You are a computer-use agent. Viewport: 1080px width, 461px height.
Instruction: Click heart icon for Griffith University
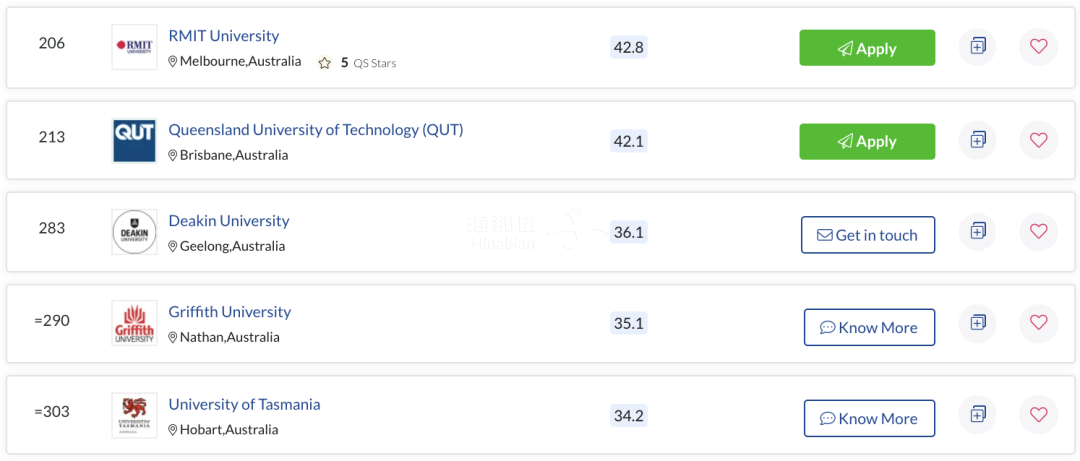click(x=1038, y=322)
